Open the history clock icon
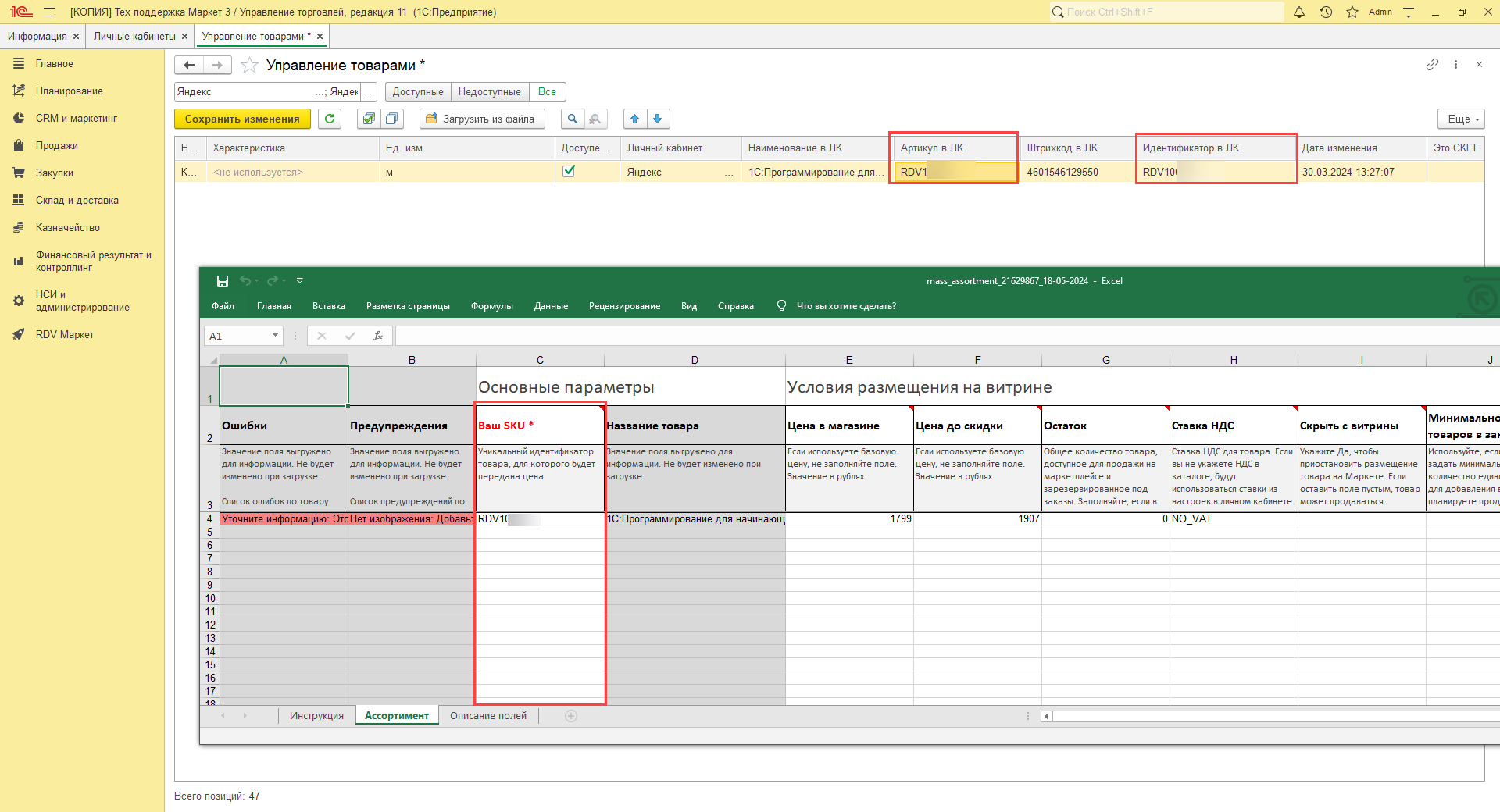 point(1326,12)
